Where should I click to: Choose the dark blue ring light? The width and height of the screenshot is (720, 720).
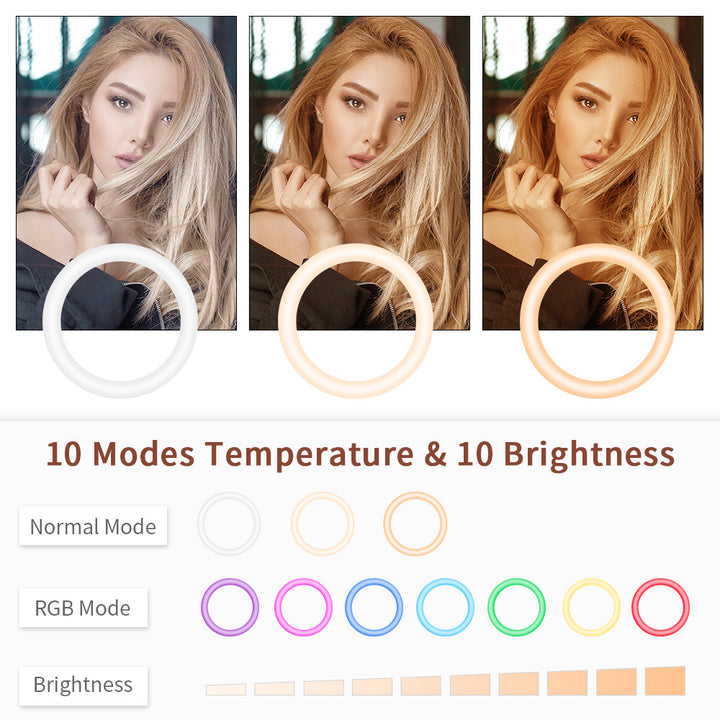point(374,607)
